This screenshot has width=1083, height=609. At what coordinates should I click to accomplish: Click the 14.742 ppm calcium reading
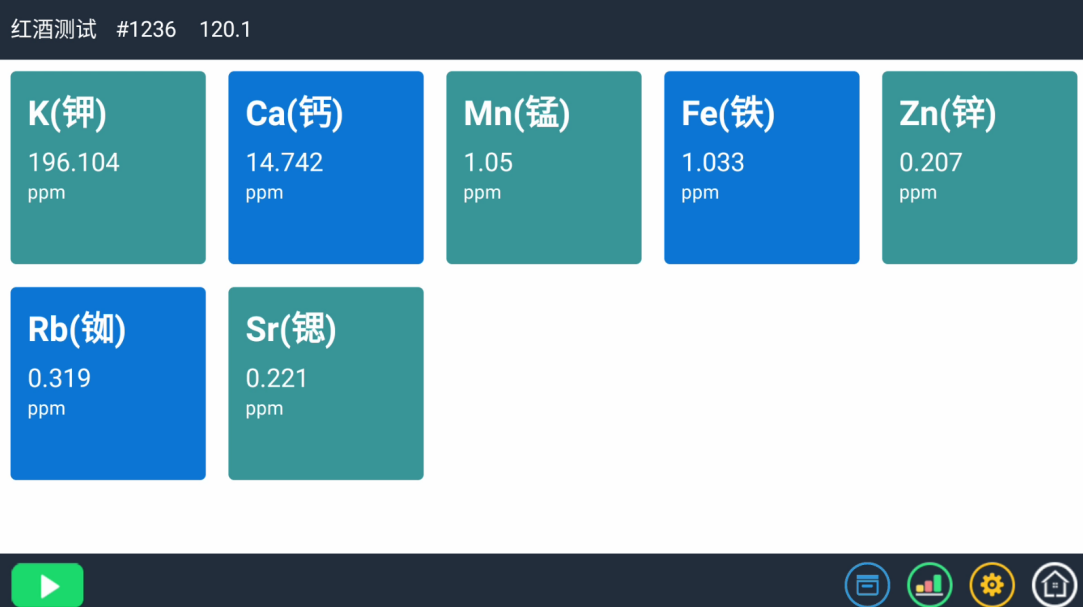[x=285, y=163]
